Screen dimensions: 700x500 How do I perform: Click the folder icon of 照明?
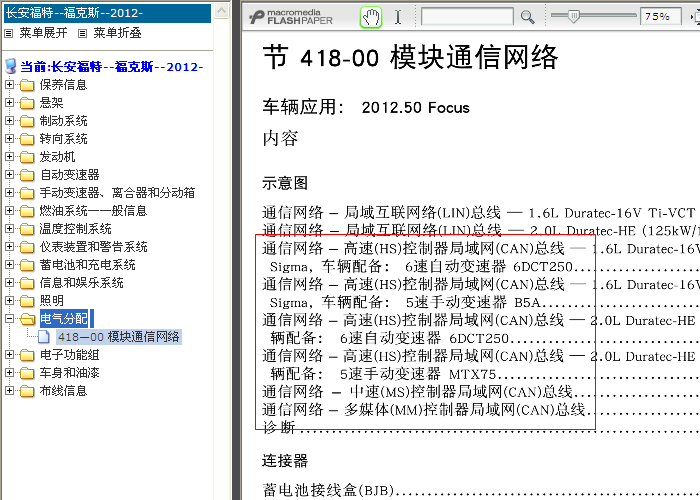(x=27, y=300)
